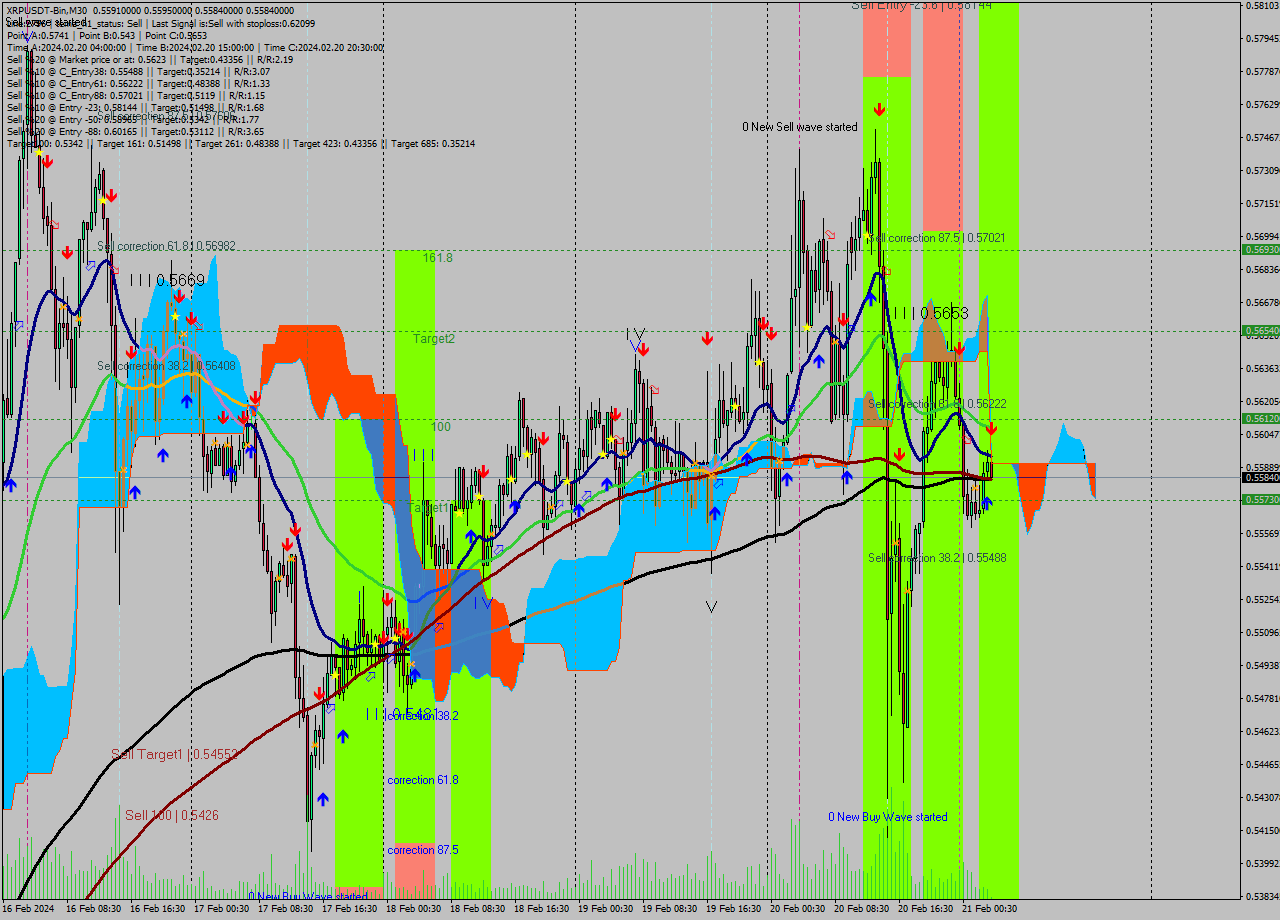Click the 0.5541 value on price scale

[x=1262, y=566]
